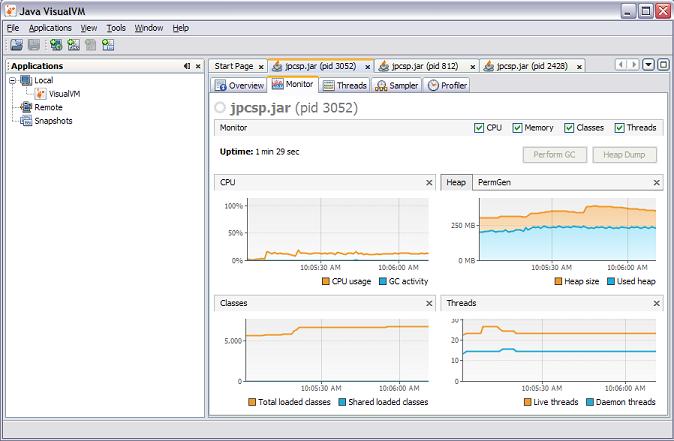The width and height of the screenshot is (674, 441).
Task: Click the Load snapshot toolbar icon
Action: point(16,45)
